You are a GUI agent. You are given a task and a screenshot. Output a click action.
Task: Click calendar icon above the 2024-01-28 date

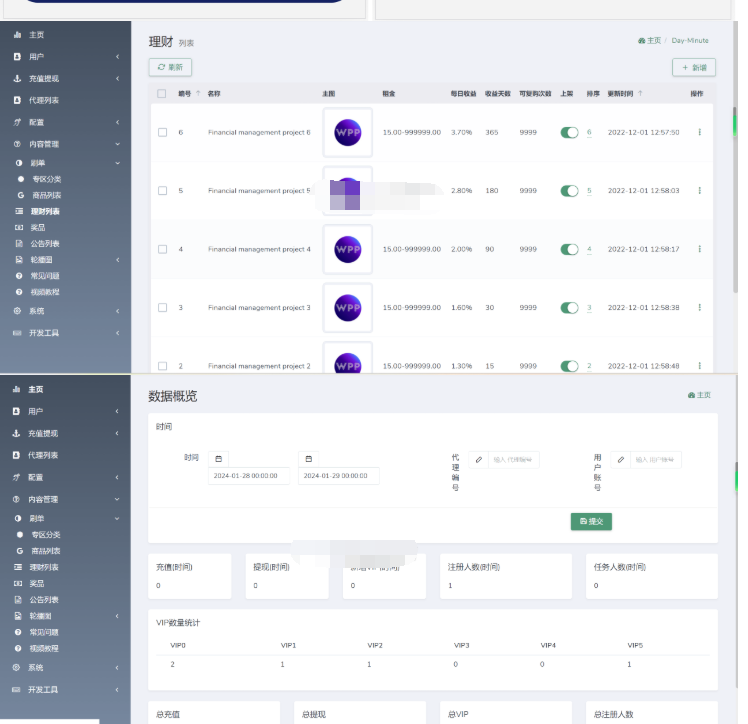[218, 458]
